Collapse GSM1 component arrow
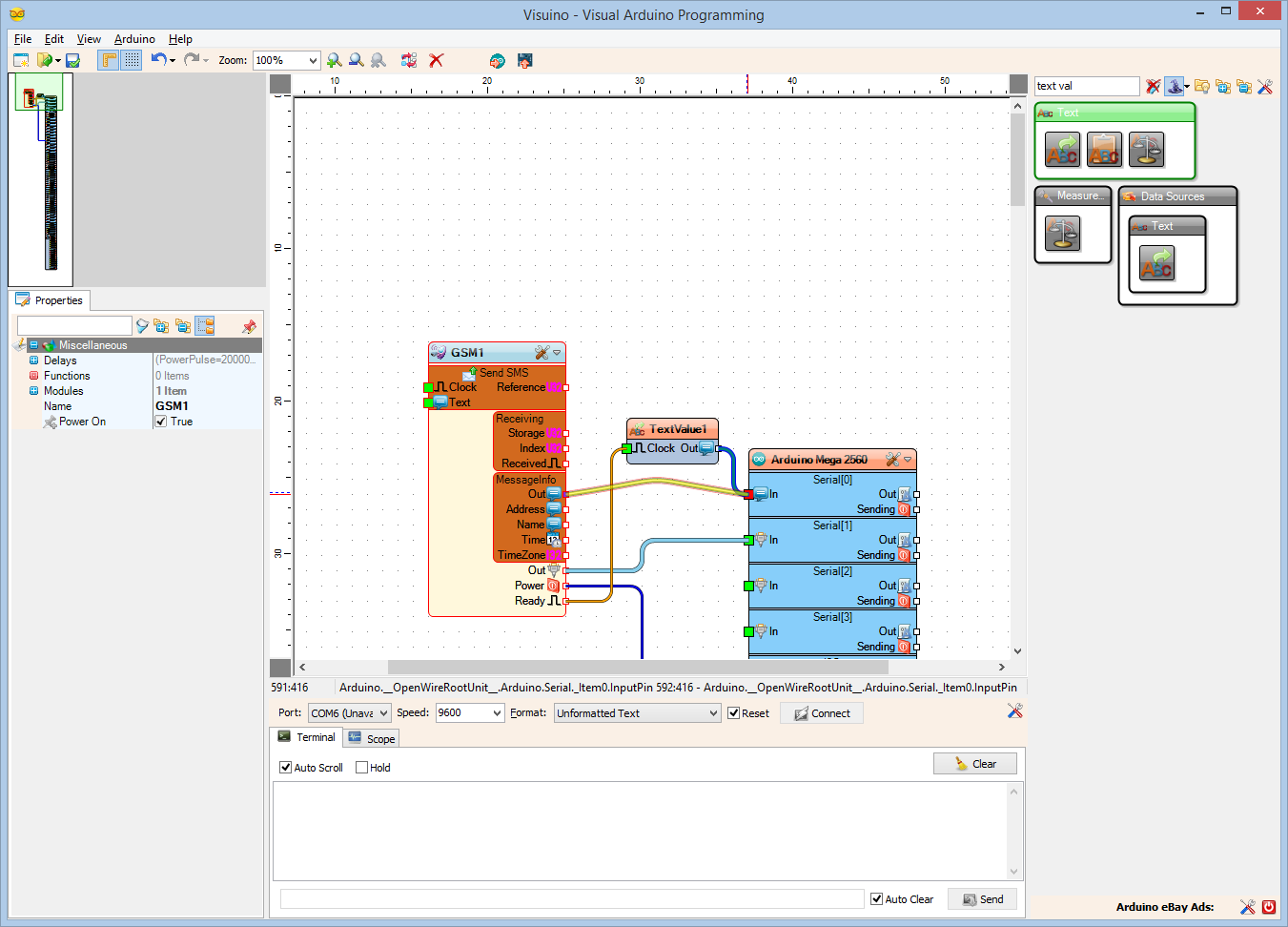The width and height of the screenshot is (1288, 927). pos(558,353)
